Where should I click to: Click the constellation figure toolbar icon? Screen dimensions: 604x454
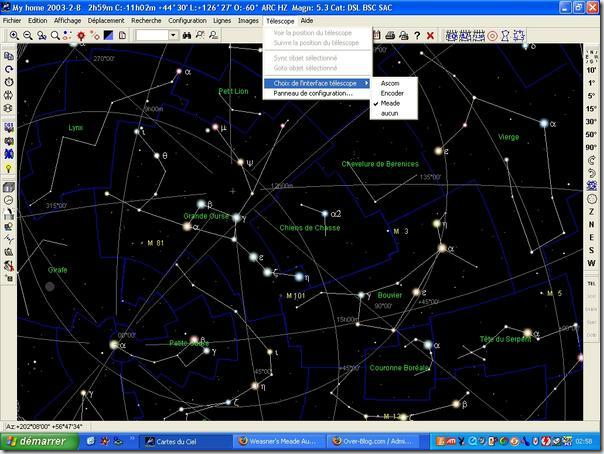tap(505, 36)
